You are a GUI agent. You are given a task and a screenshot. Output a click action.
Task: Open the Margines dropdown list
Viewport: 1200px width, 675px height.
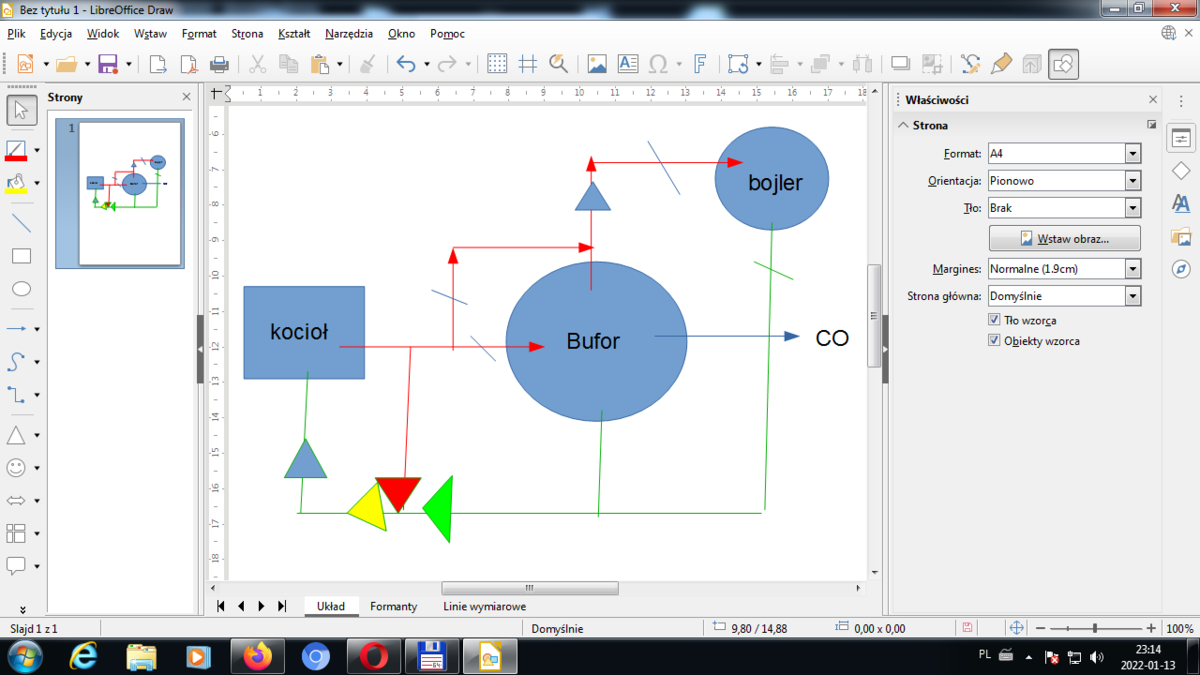[1132, 269]
